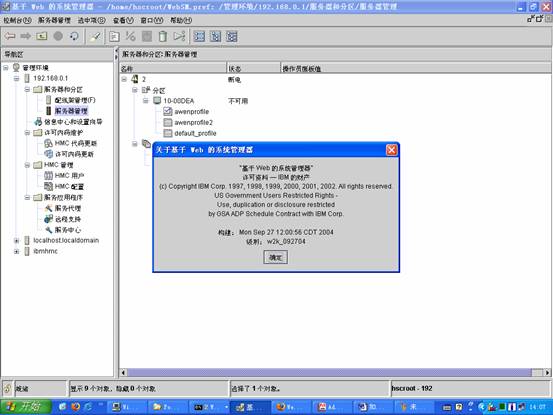Click the 信息中心和设置向导 icon
Screen dimensions: 553x415
38,122
